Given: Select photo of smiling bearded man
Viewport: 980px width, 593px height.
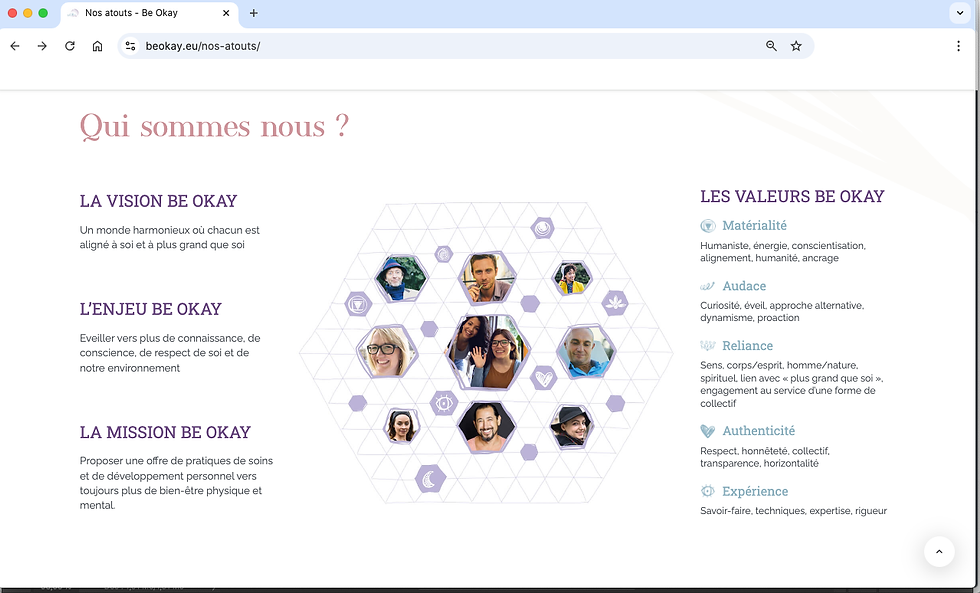Looking at the screenshot, I should [487, 427].
